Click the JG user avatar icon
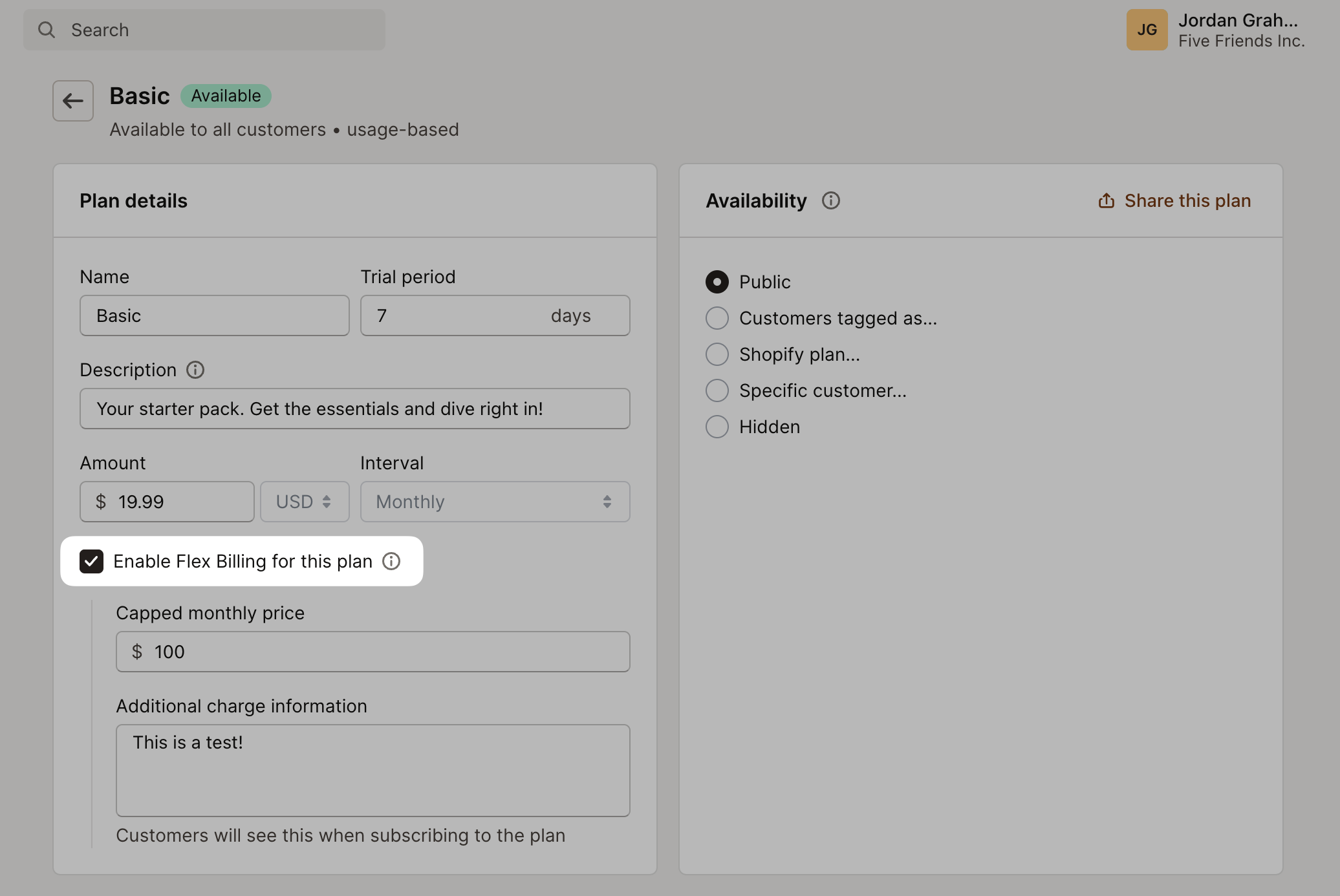 [1147, 29]
